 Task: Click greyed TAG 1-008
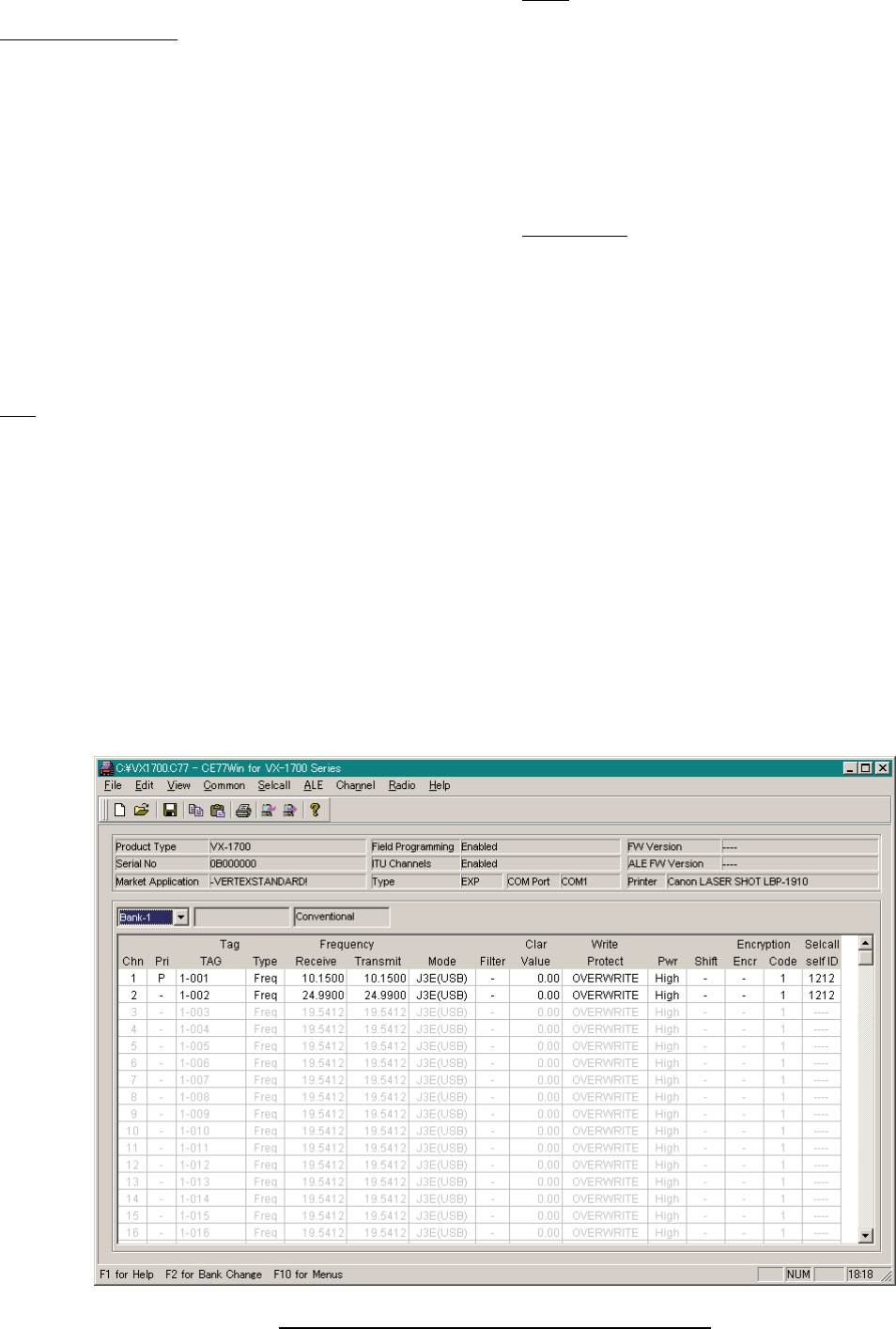210,1097
